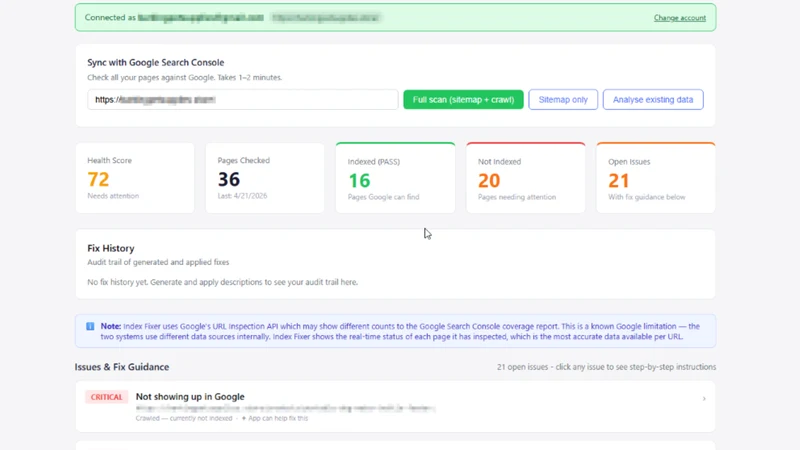Click Sync with Google Search Console heading

tap(156, 62)
